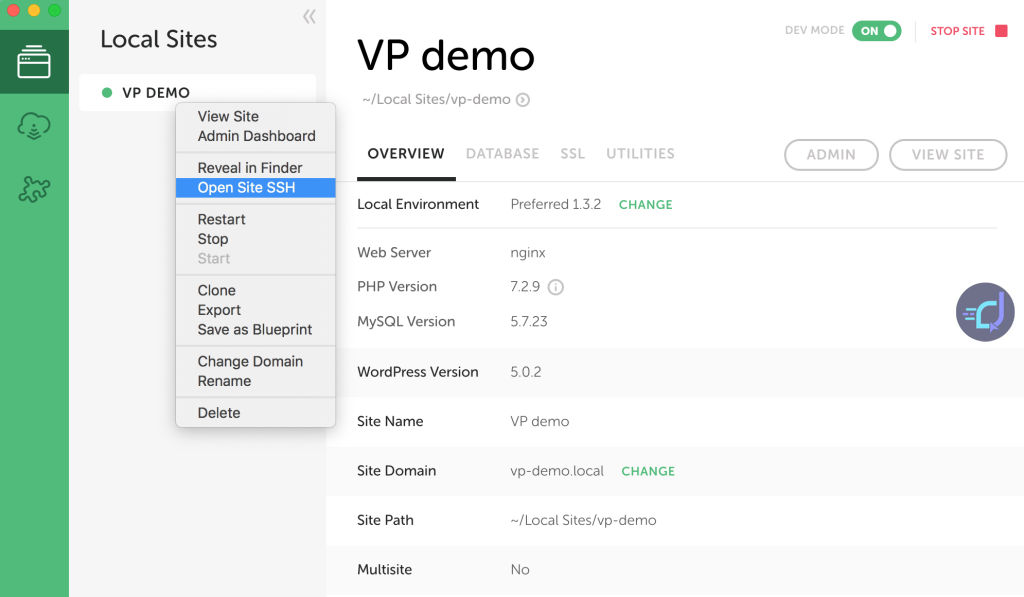The height and width of the screenshot is (597, 1024).
Task: Select Clone from the context menu
Action: point(216,291)
